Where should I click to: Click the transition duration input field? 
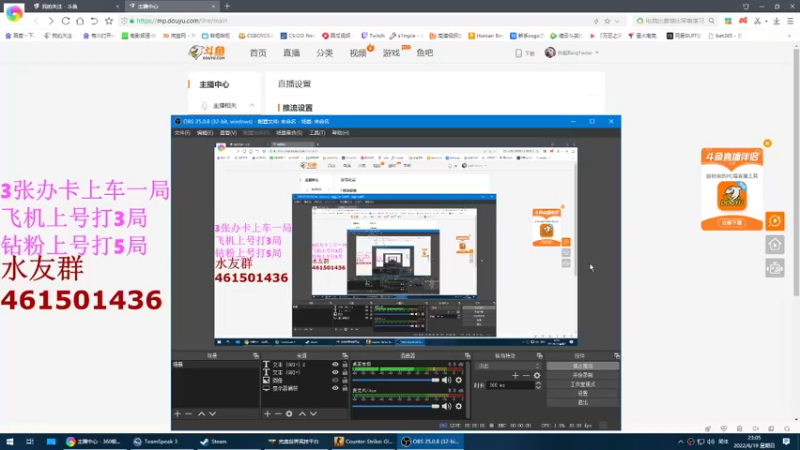click(511, 385)
